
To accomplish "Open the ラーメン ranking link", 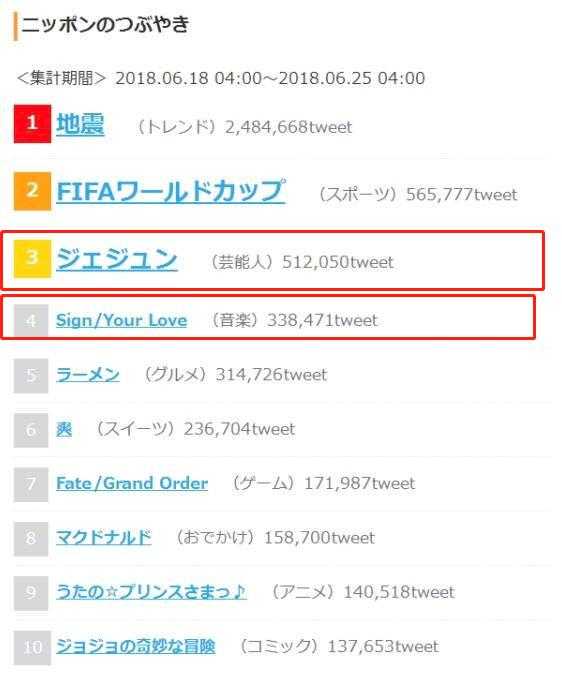I will click(x=87, y=375).
